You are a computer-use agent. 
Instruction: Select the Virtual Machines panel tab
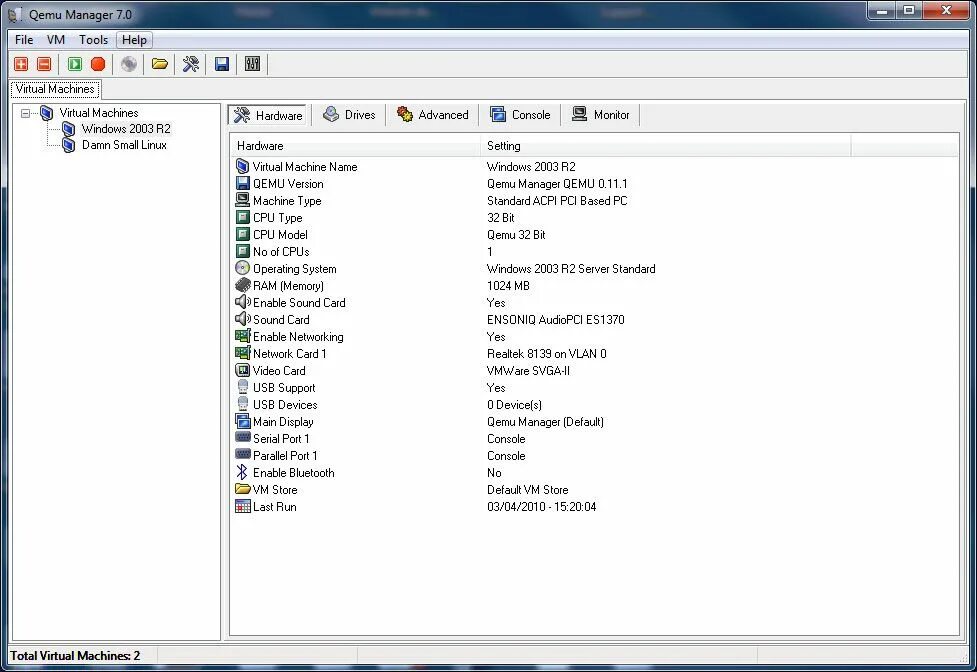point(55,89)
